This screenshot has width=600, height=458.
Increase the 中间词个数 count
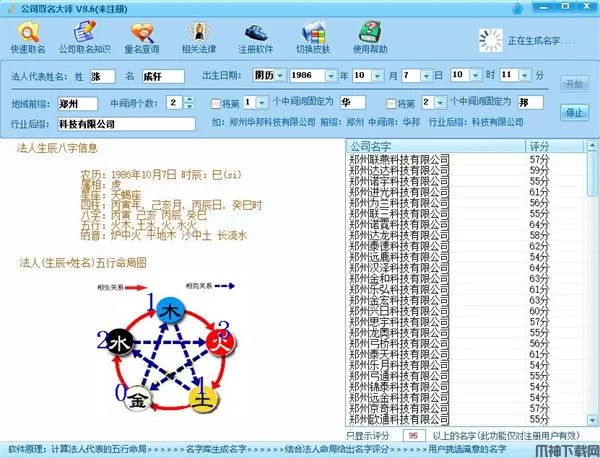click(189, 99)
